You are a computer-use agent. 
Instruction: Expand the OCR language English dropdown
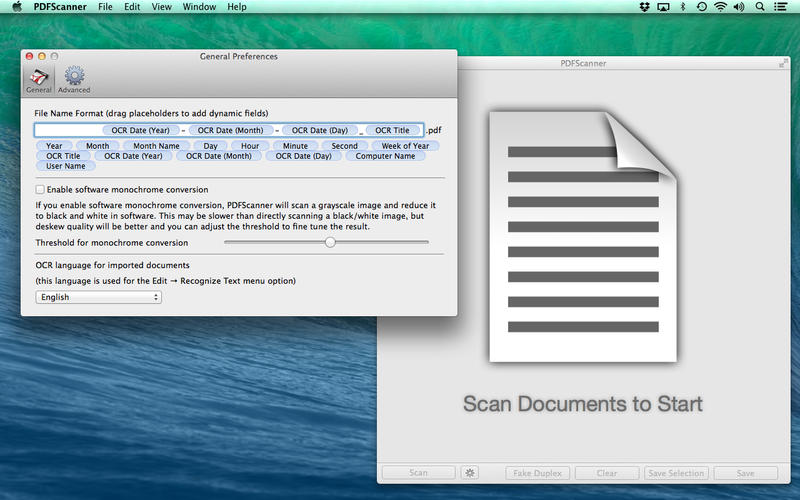pyautogui.click(x=98, y=297)
